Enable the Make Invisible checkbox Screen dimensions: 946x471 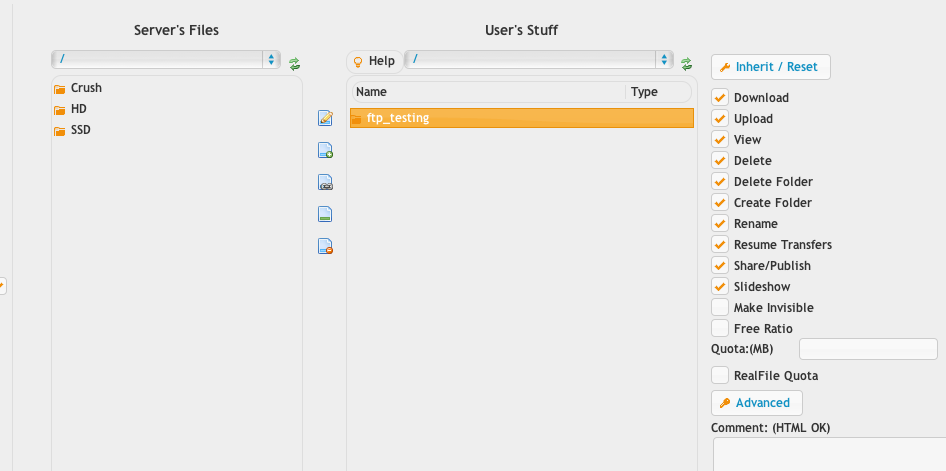coord(720,308)
